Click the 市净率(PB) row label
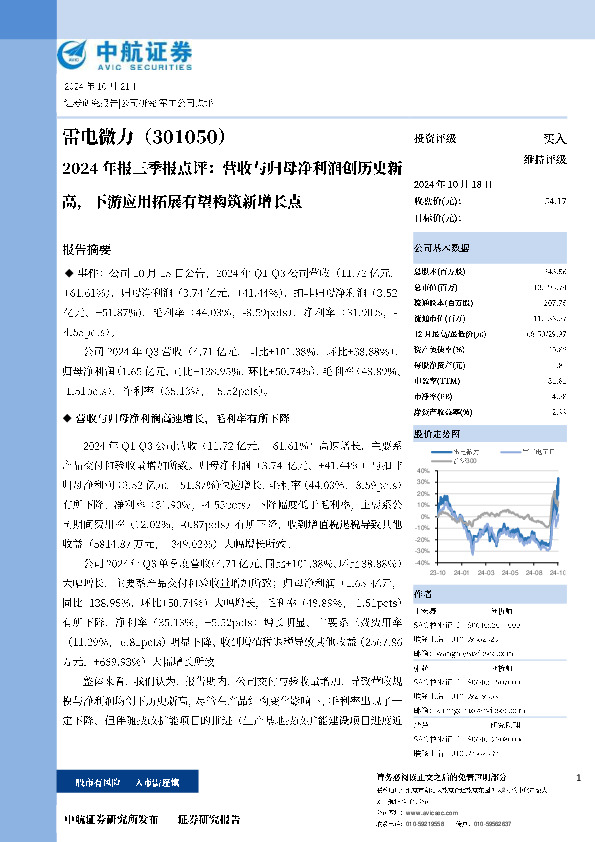 tap(433, 396)
